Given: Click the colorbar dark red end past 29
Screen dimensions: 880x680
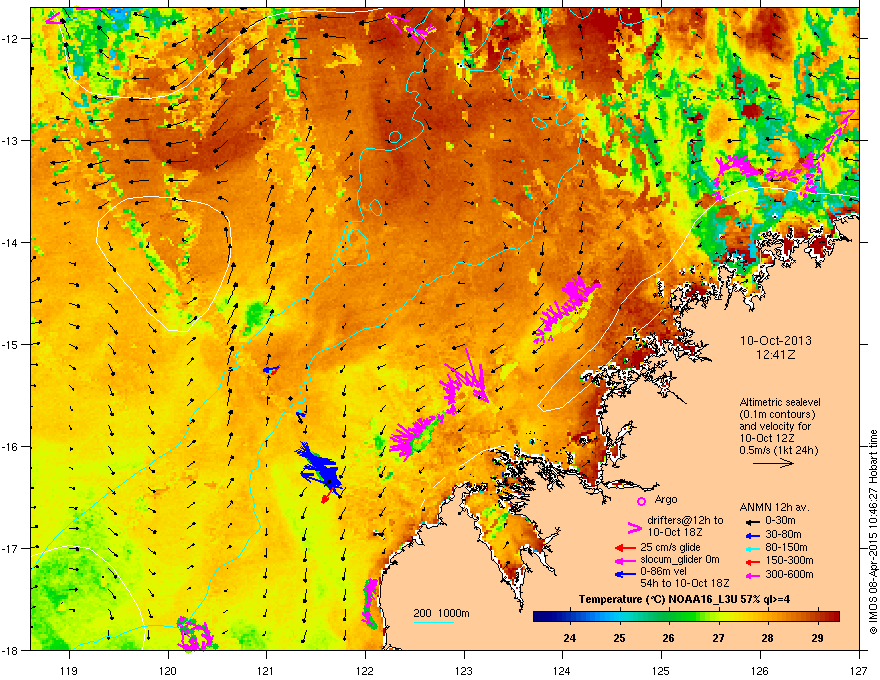Looking at the screenshot, I should click(832, 617).
